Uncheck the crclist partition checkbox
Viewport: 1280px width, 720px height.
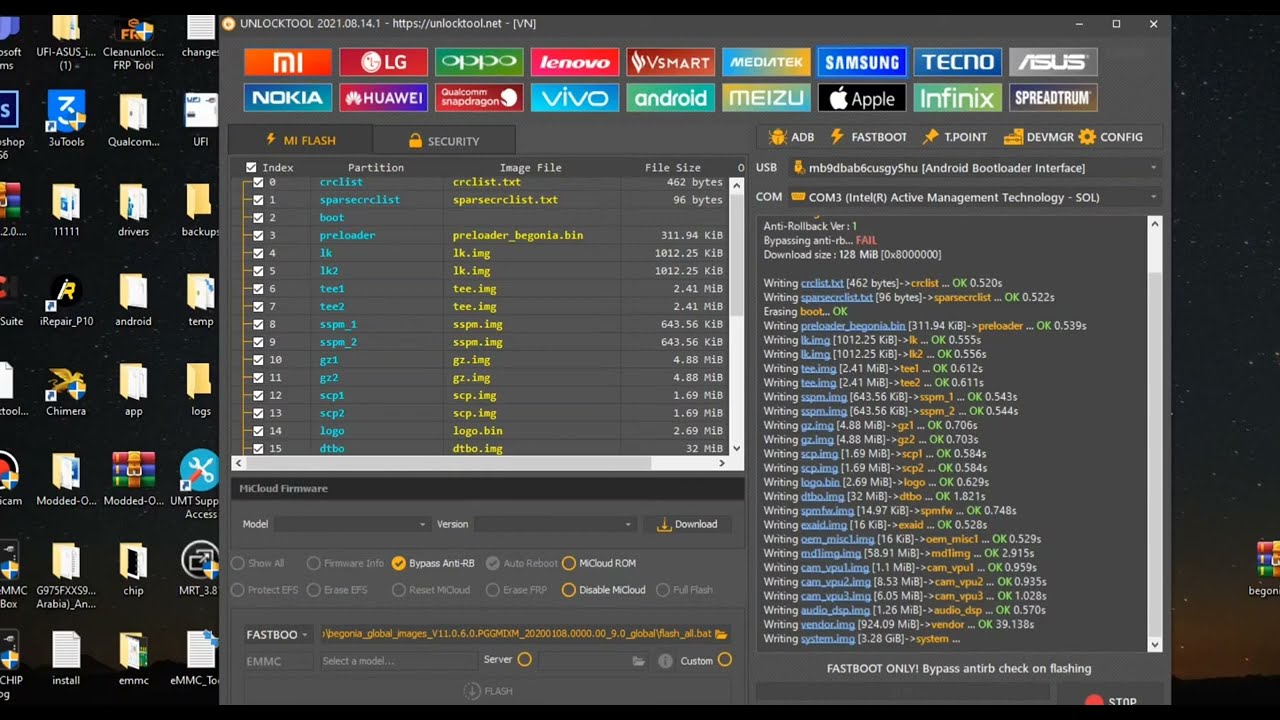point(258,182)
